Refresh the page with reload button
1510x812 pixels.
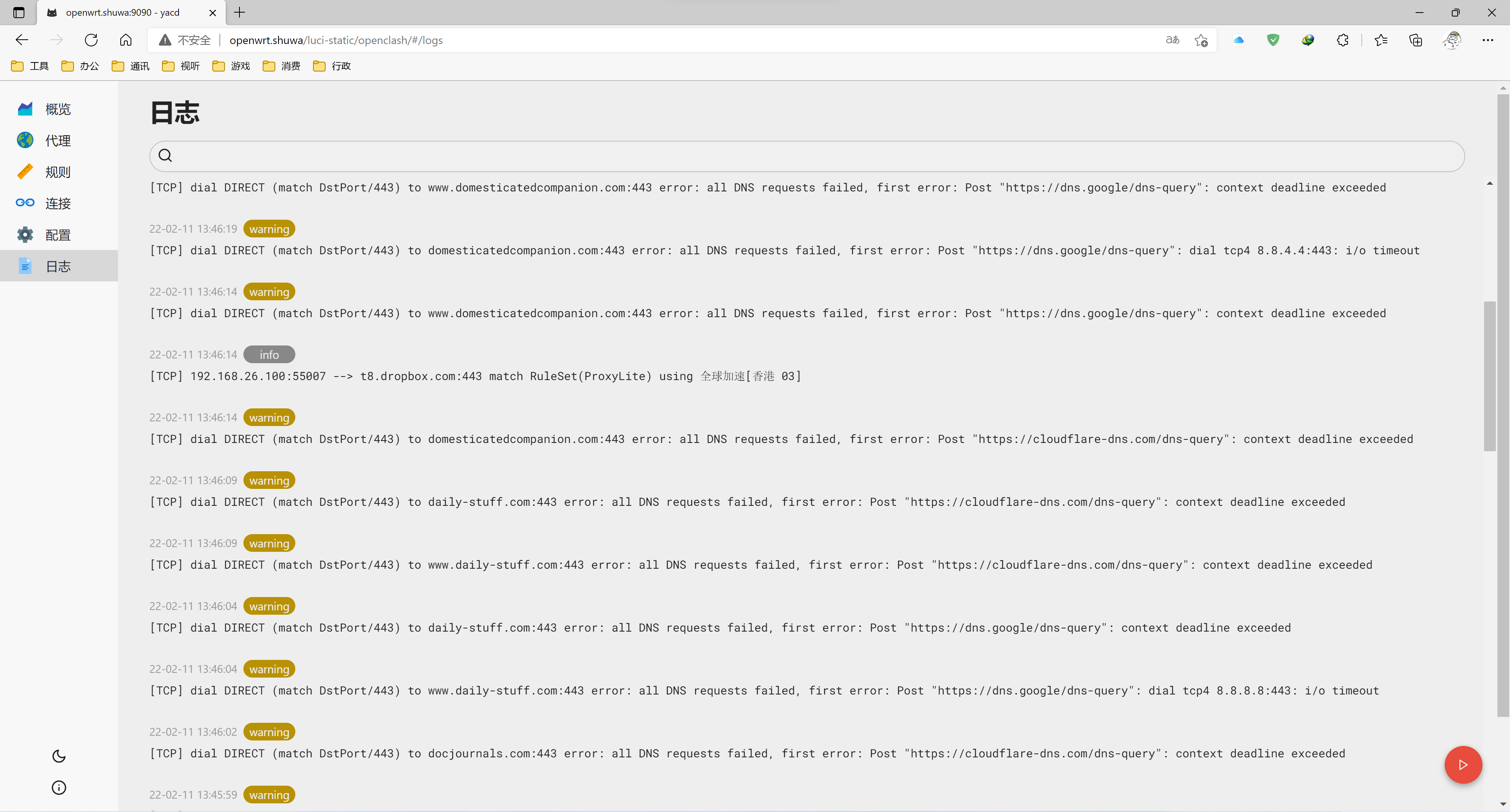tap(91, 40)
